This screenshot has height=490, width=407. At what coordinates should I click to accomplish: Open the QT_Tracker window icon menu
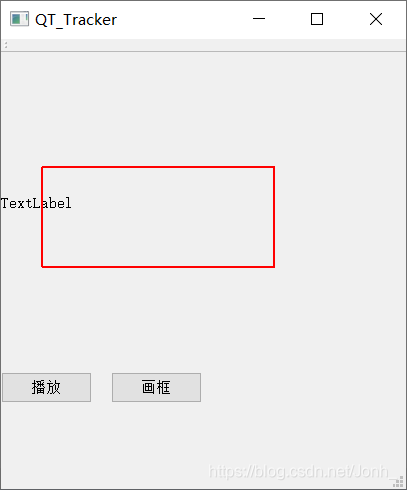point(19,19)
